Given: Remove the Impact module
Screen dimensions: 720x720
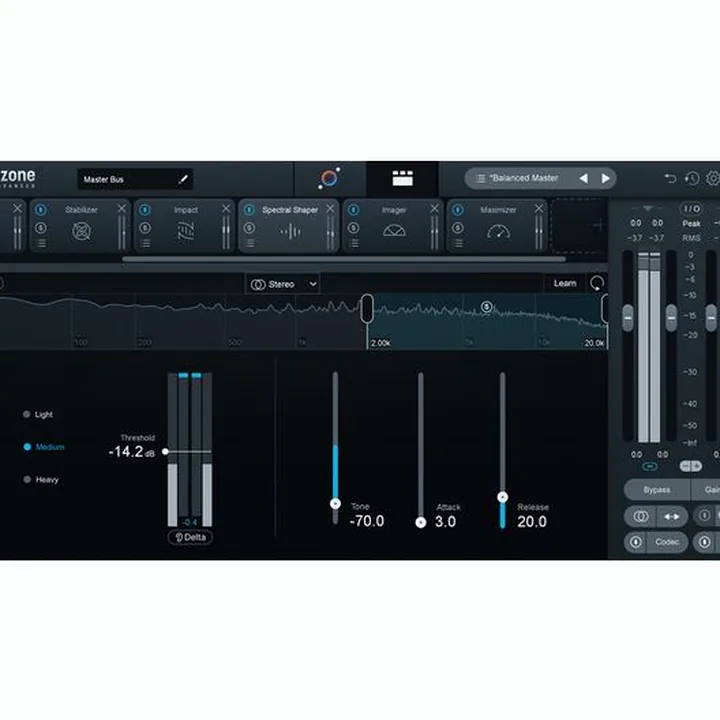Looking at the screenshot, I should (x=226, y=208).
